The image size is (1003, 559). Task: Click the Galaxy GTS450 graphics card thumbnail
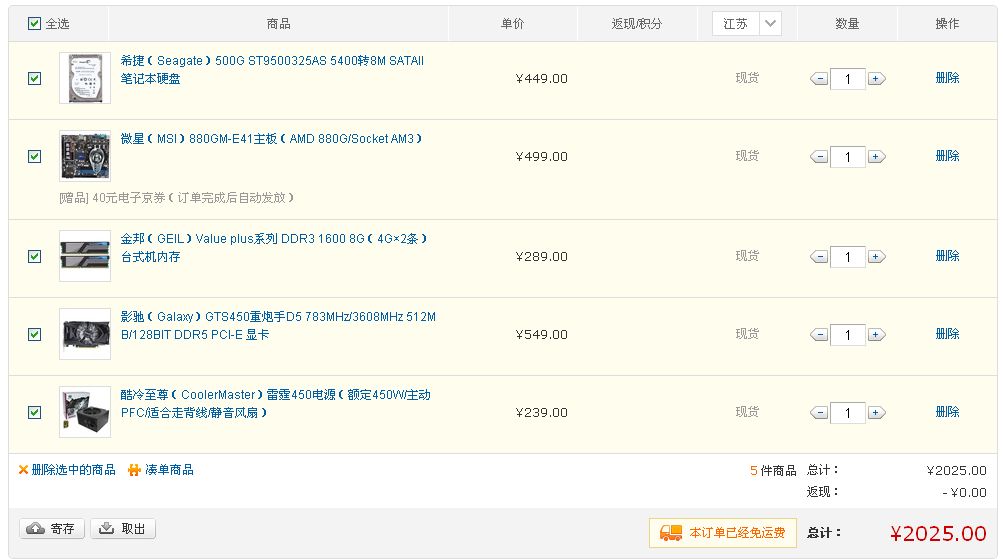pyautogui.click(x=85, y=334)
